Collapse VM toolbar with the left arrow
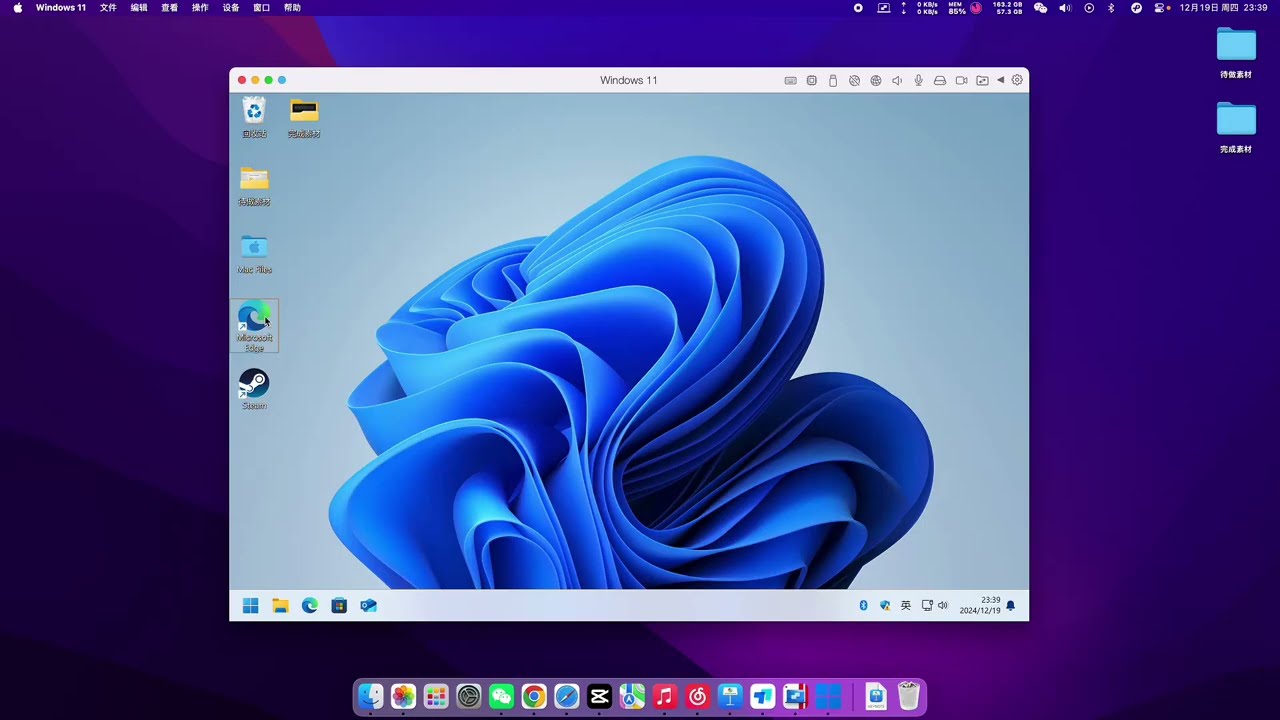The image size is (1280, 720). 1000,80
